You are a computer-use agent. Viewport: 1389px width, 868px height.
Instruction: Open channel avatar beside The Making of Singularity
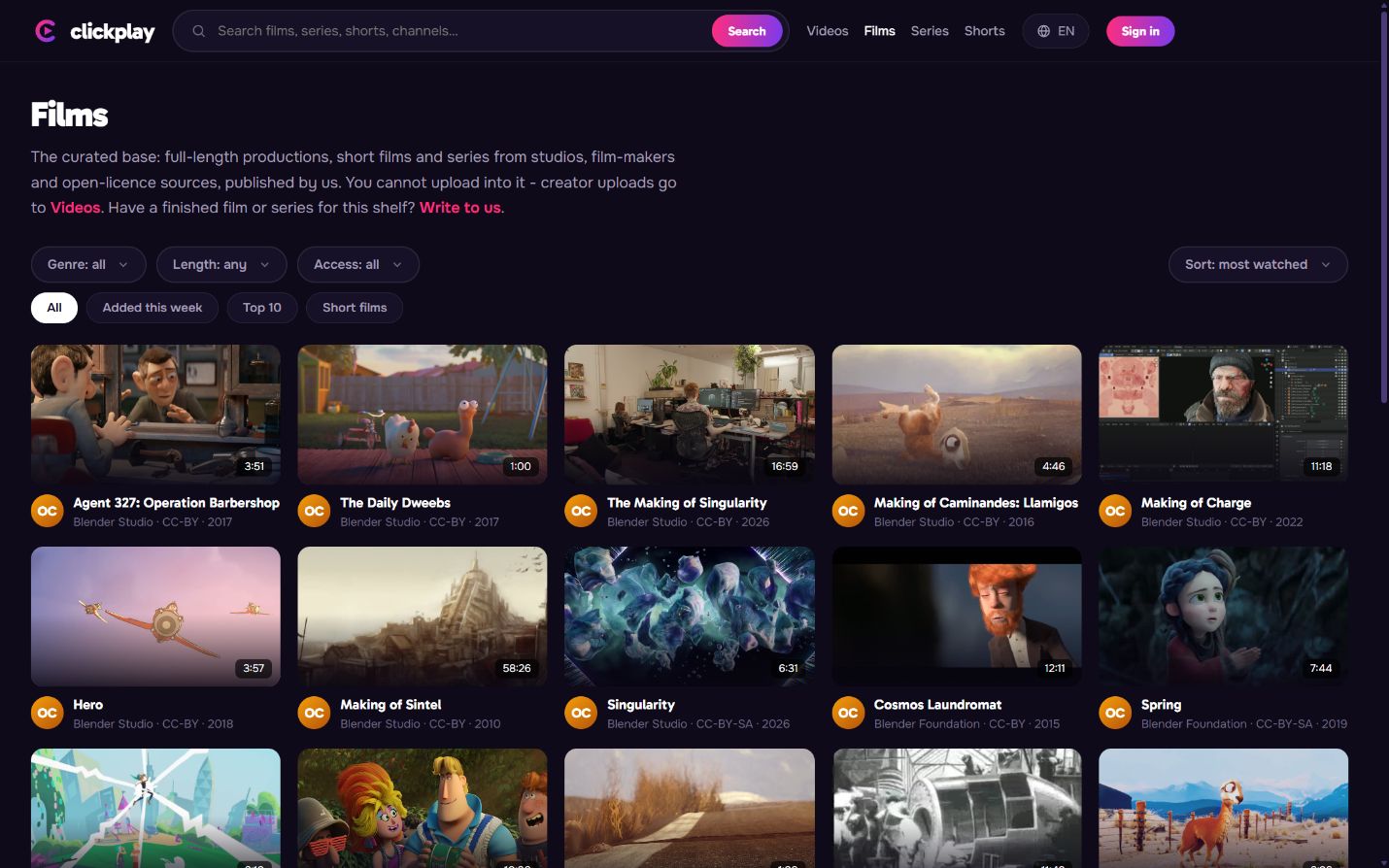pyautogui.click(x=581, y=511)
